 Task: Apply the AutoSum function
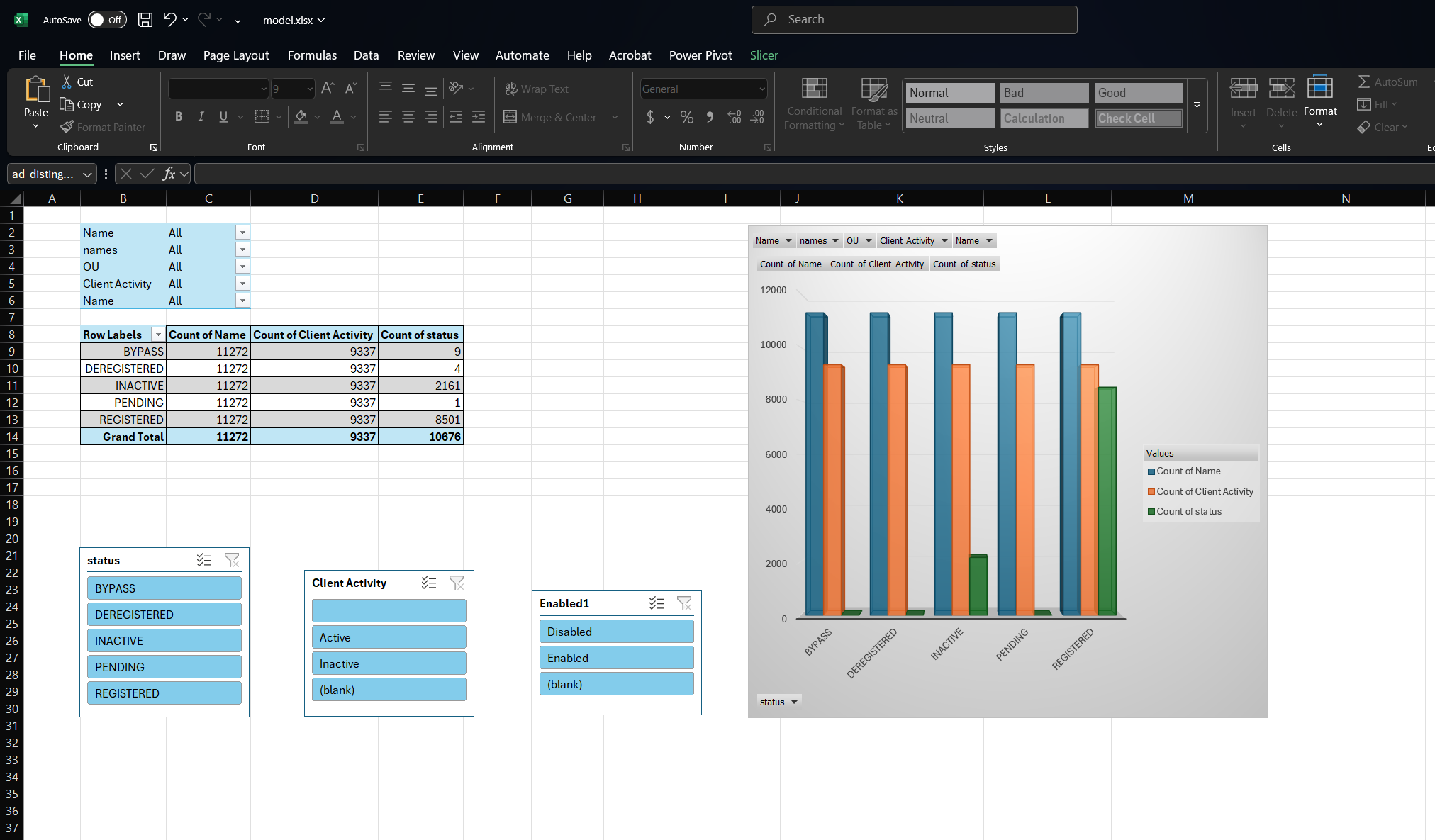(1387, 82)
